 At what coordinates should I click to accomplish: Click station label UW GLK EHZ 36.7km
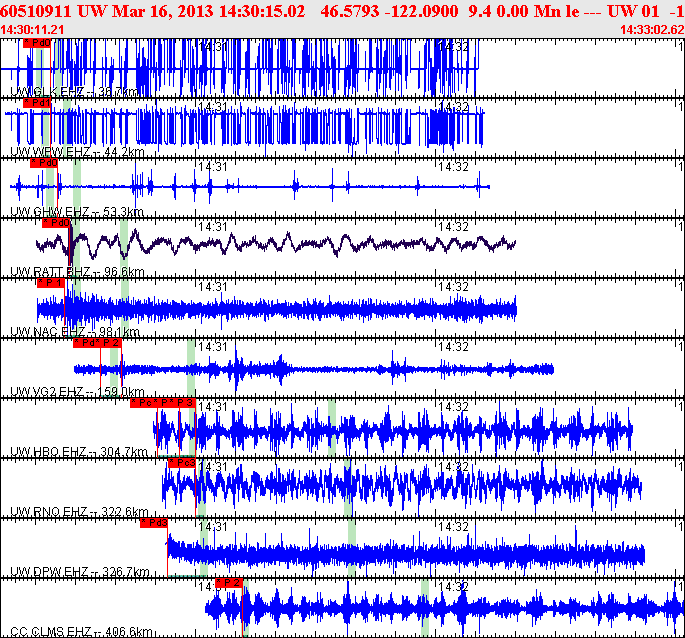pyautogui.click(x=74, y=92)
